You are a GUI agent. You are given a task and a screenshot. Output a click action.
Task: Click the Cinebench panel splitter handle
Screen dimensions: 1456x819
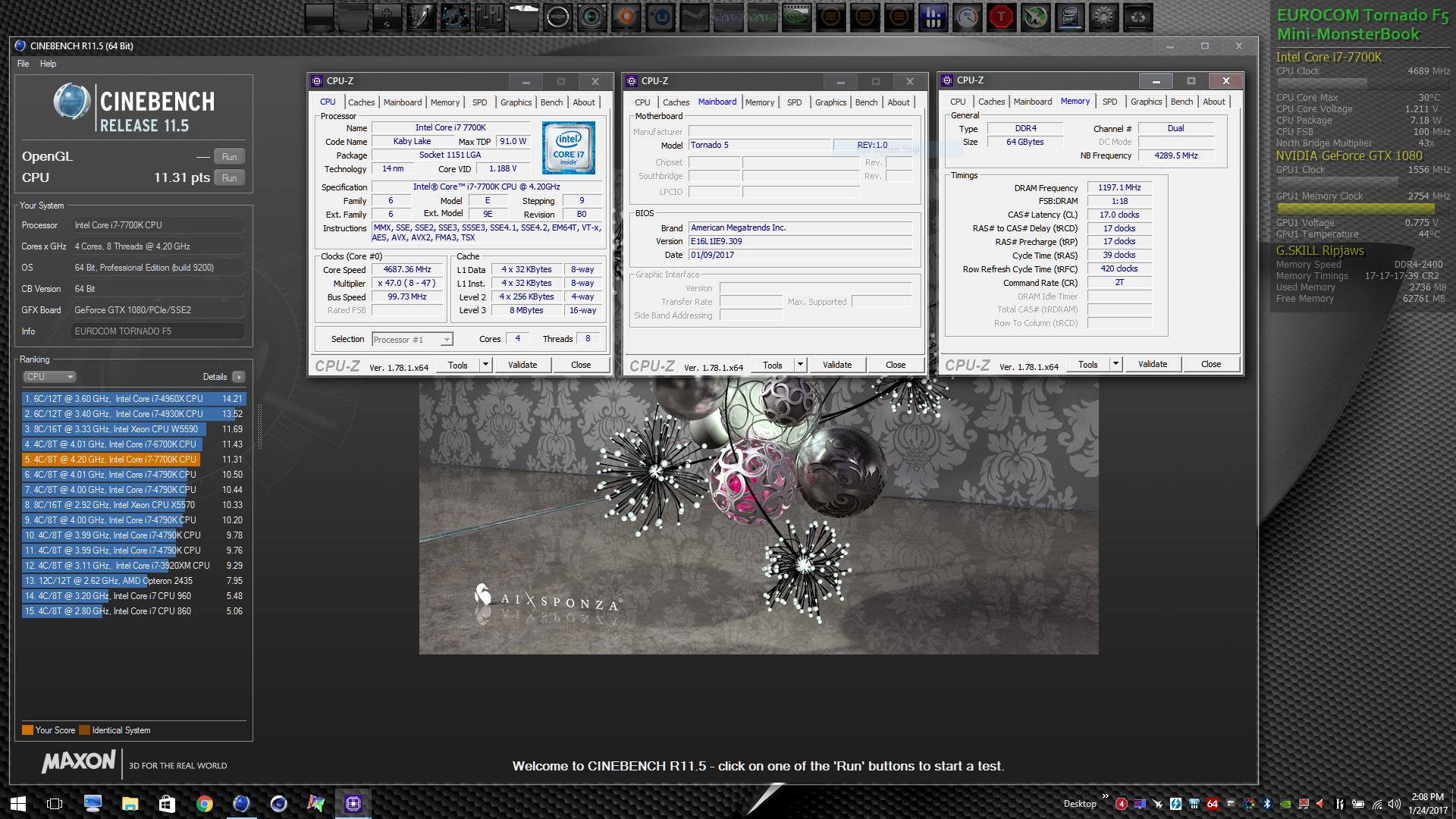260,428
